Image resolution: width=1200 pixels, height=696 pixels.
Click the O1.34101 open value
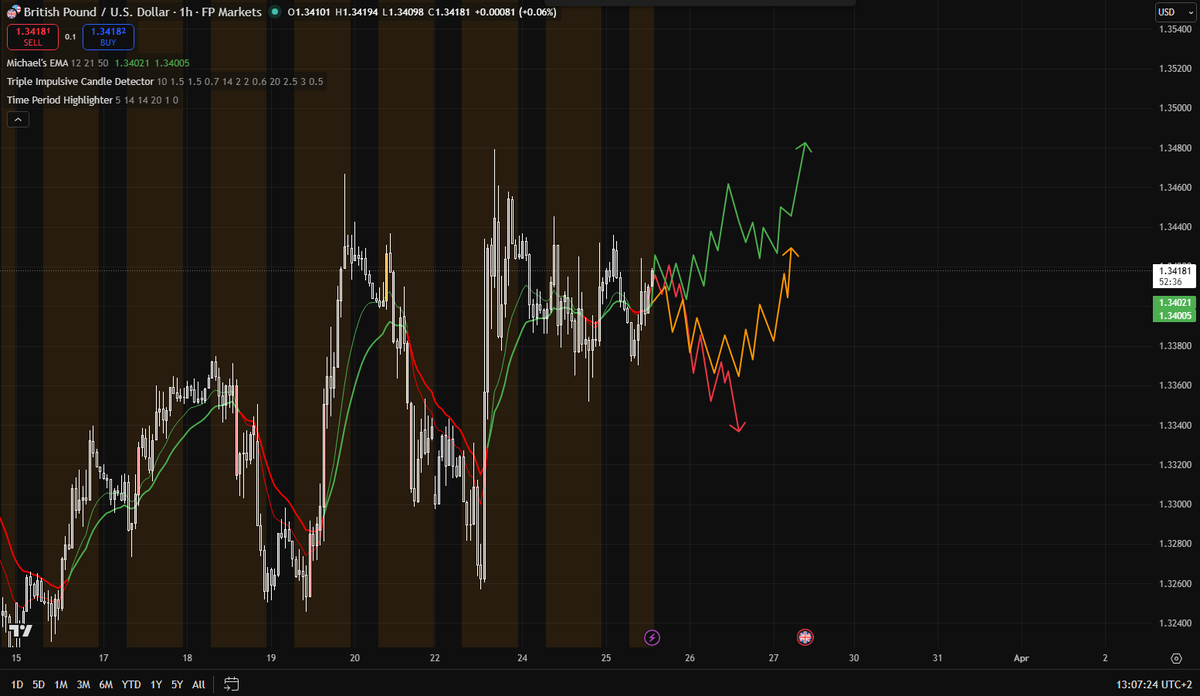tap(307, 12)
